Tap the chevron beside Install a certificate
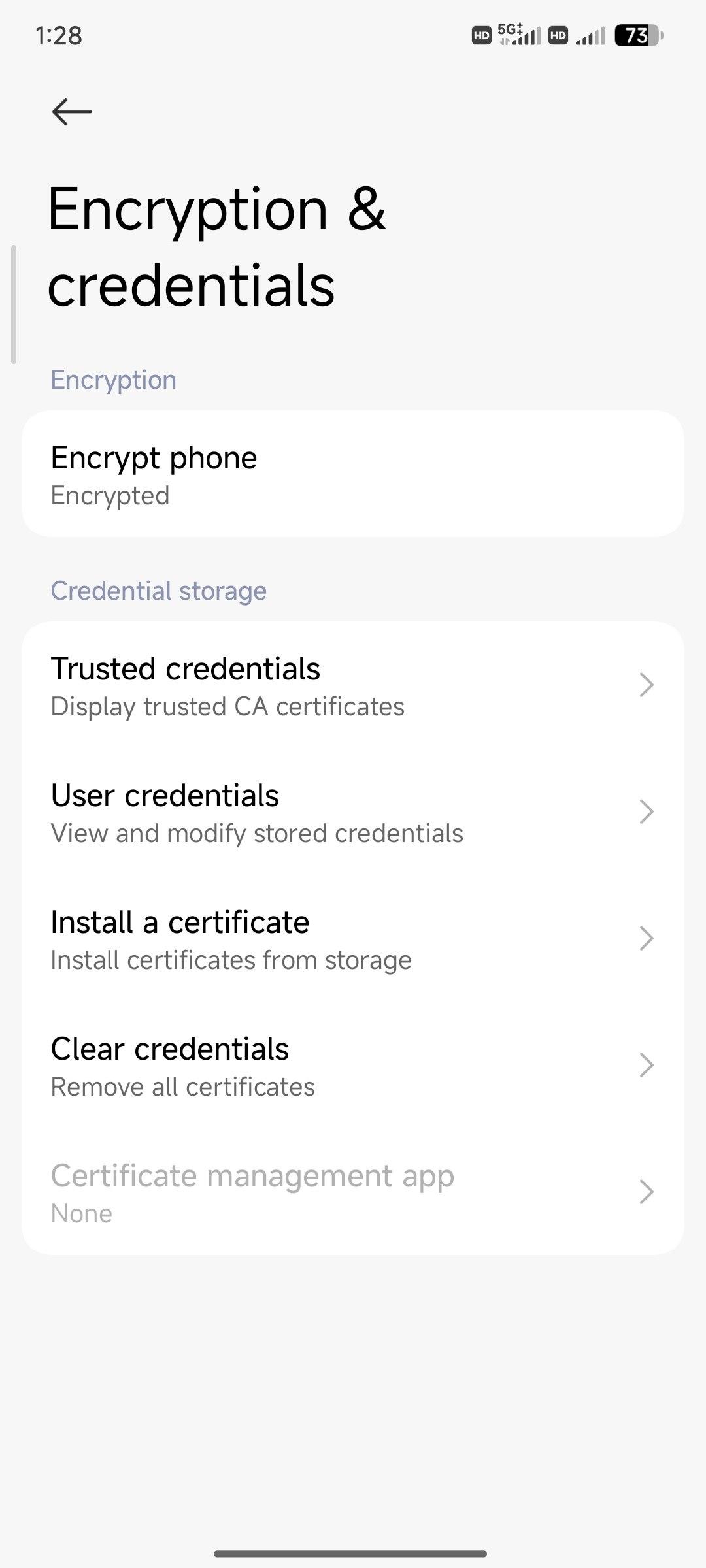The height and width of the screenshot is (1568, 706). click(x=646, y=939)
